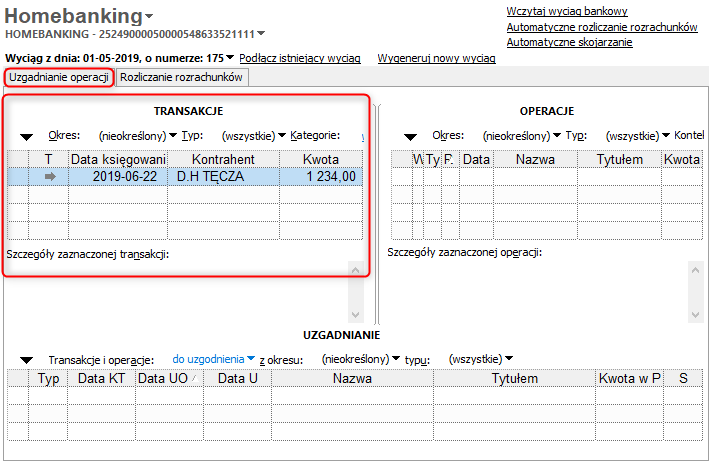
Task: Switch to 'Uzgadnianie operacji' tab
Action: point(59,77)
